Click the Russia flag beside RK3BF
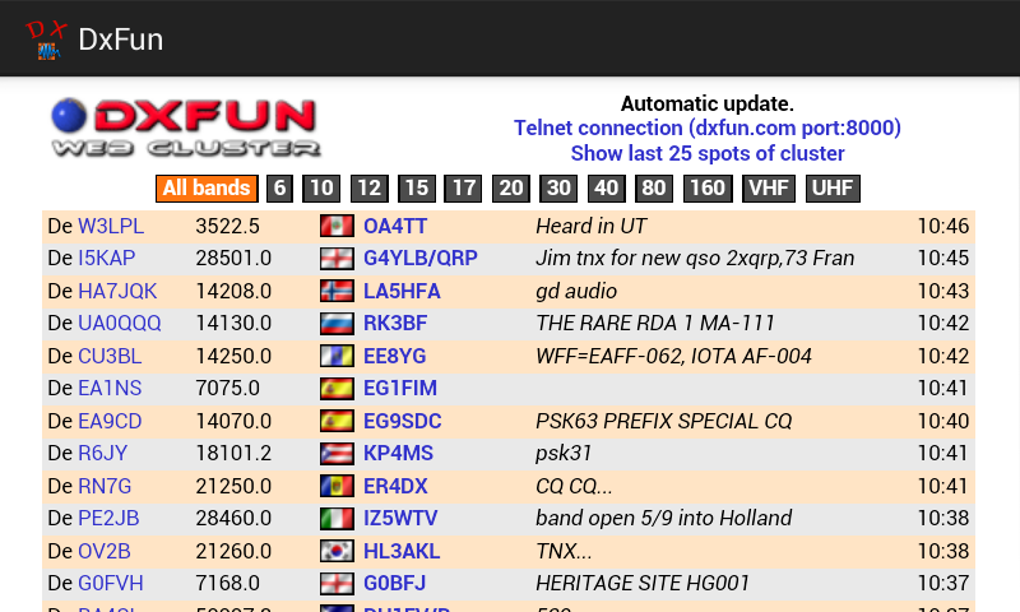This screenshot has width=1020, height=612. (337, 323)
